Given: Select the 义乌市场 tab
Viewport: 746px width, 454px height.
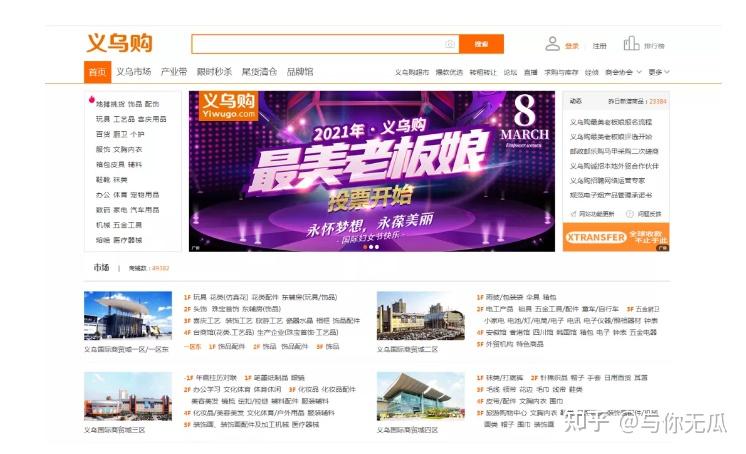Looking at the screenshot, I should click(134, 72).
